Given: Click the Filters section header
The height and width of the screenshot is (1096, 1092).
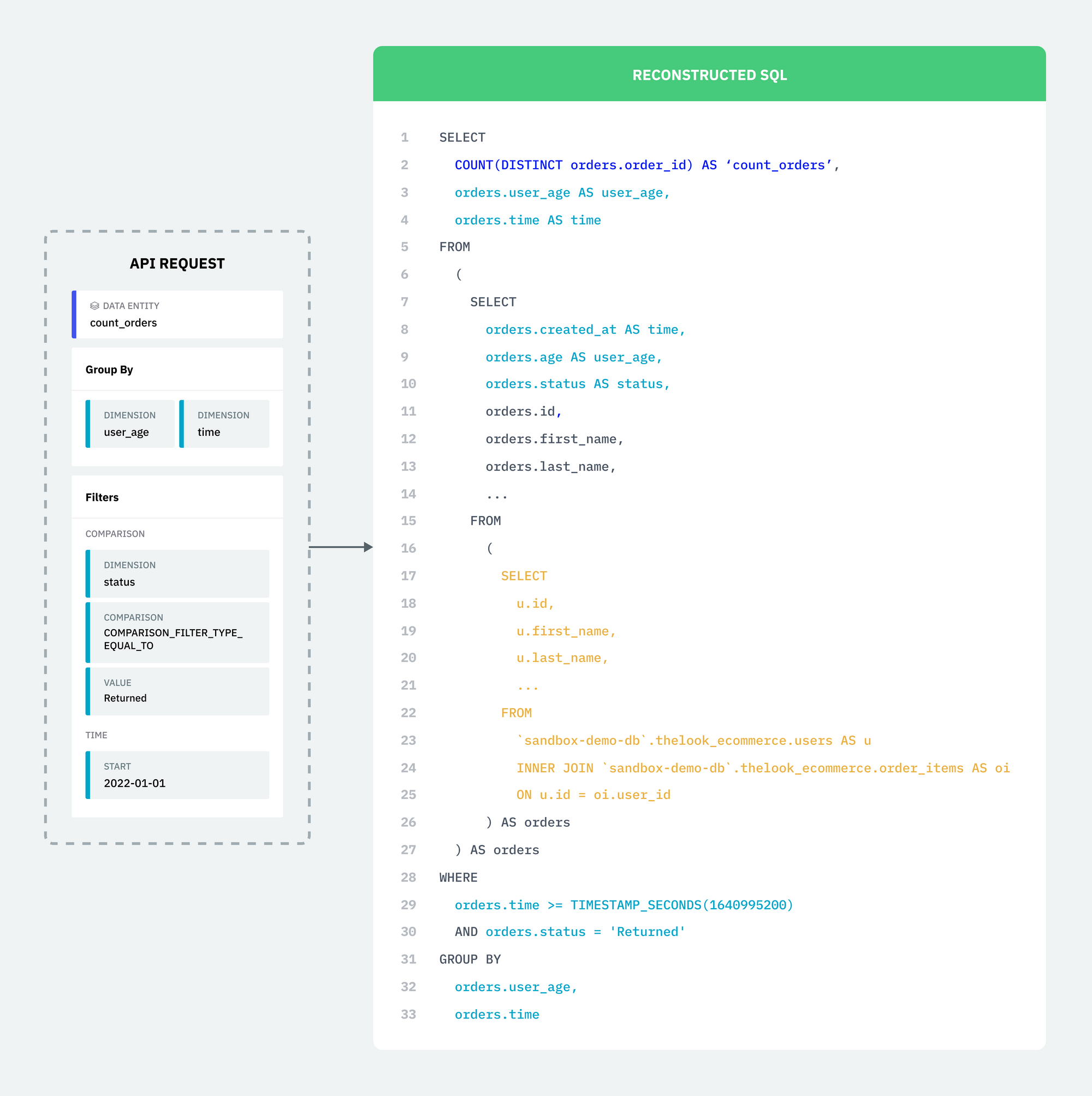Looking at the screenshot, I should [102, 497].
